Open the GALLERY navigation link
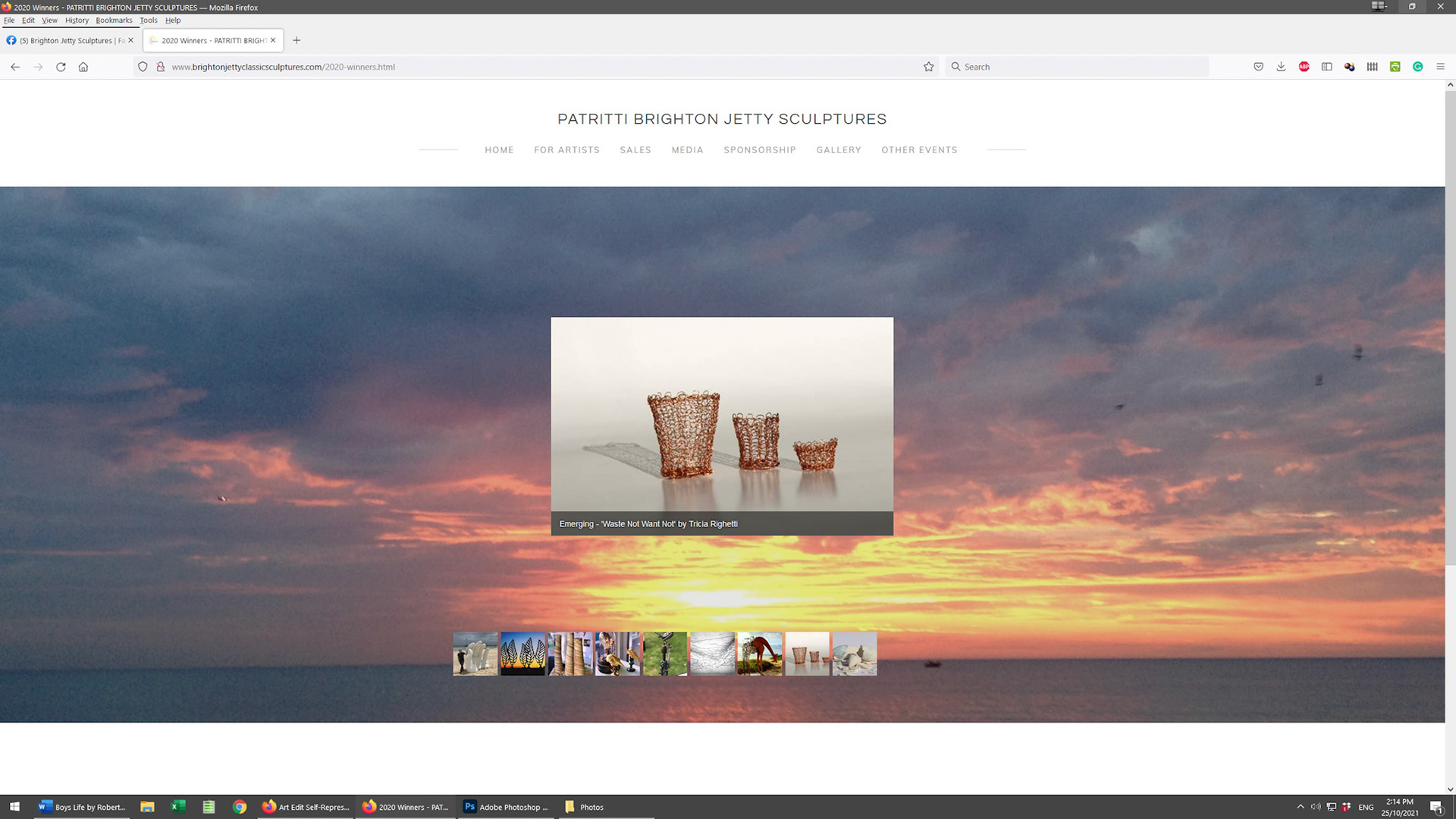 click(838, 150)
